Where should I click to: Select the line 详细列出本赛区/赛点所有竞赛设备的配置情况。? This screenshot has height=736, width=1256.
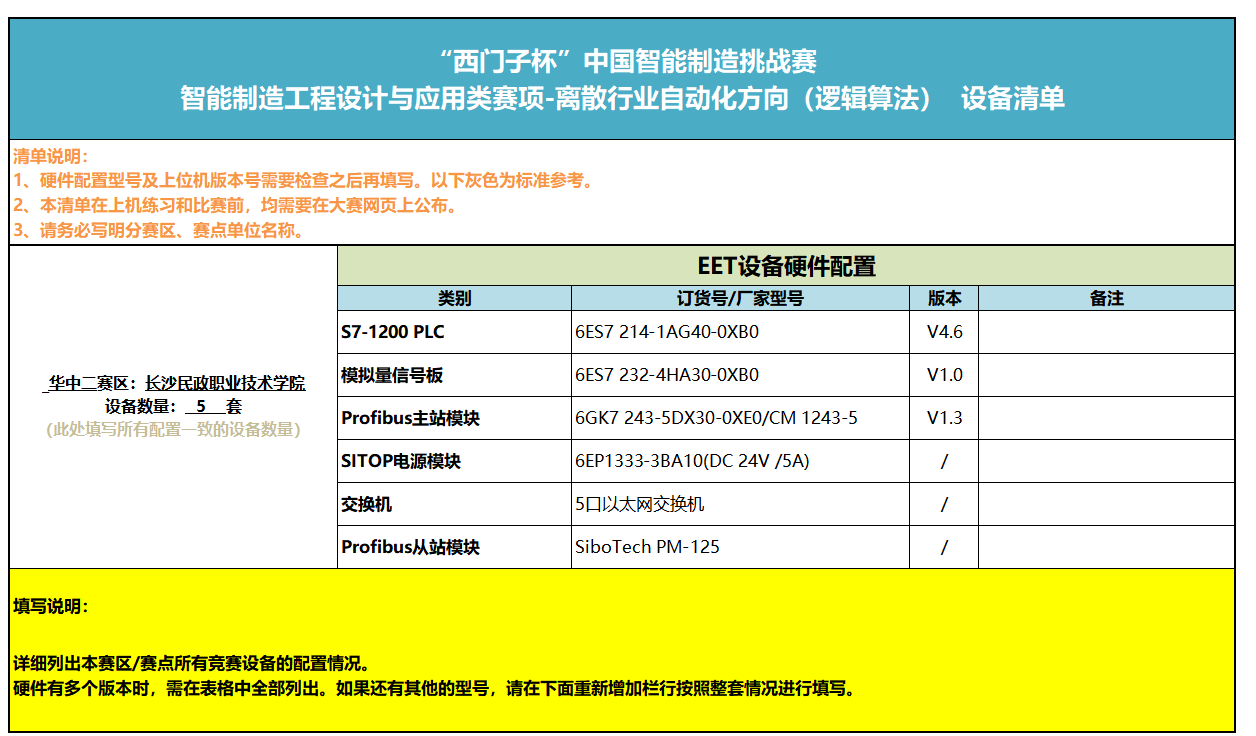click(x=192, y=664)
